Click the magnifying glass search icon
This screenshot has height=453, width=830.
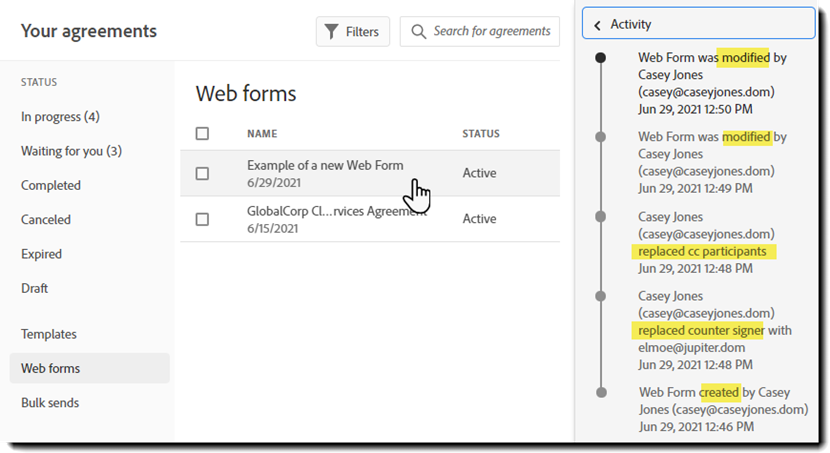tap(418, 32)
